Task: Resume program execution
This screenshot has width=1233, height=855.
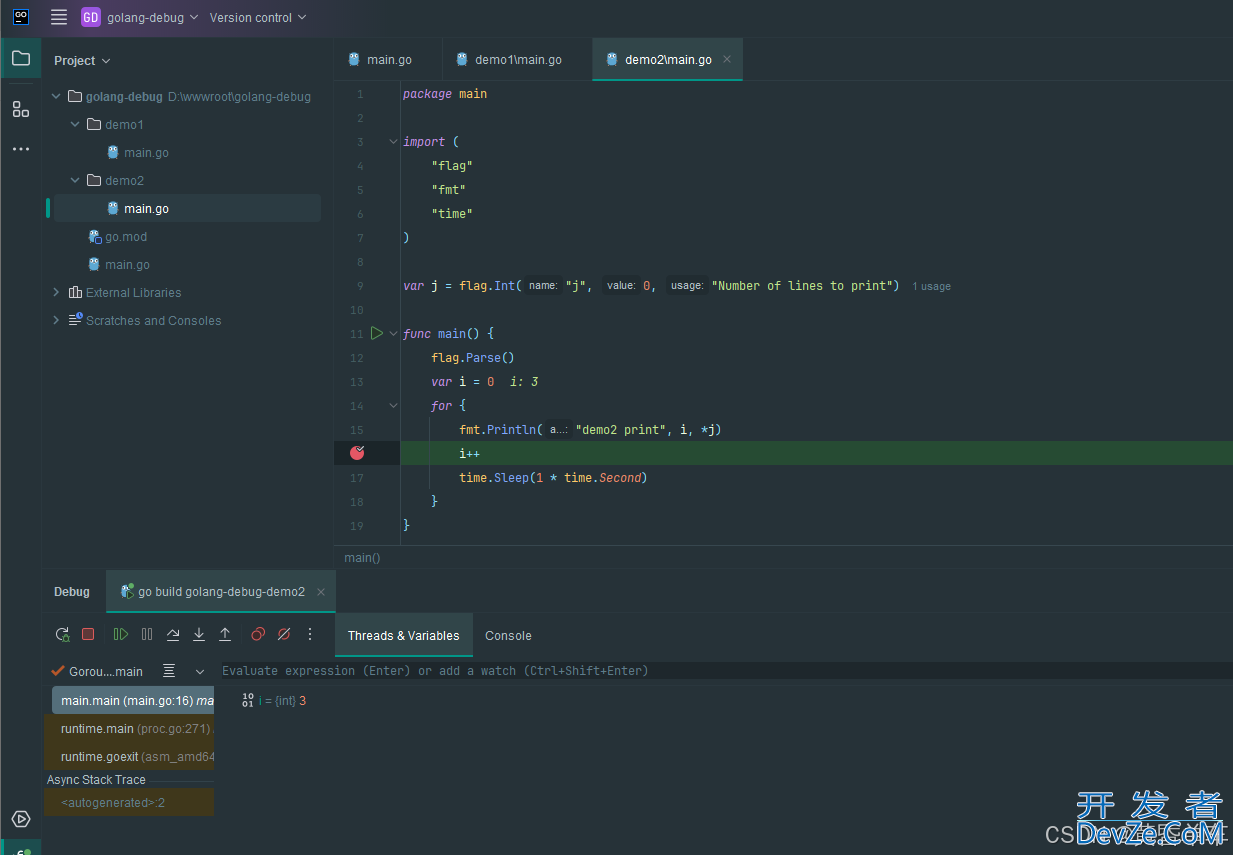Action: click(121, 634)
